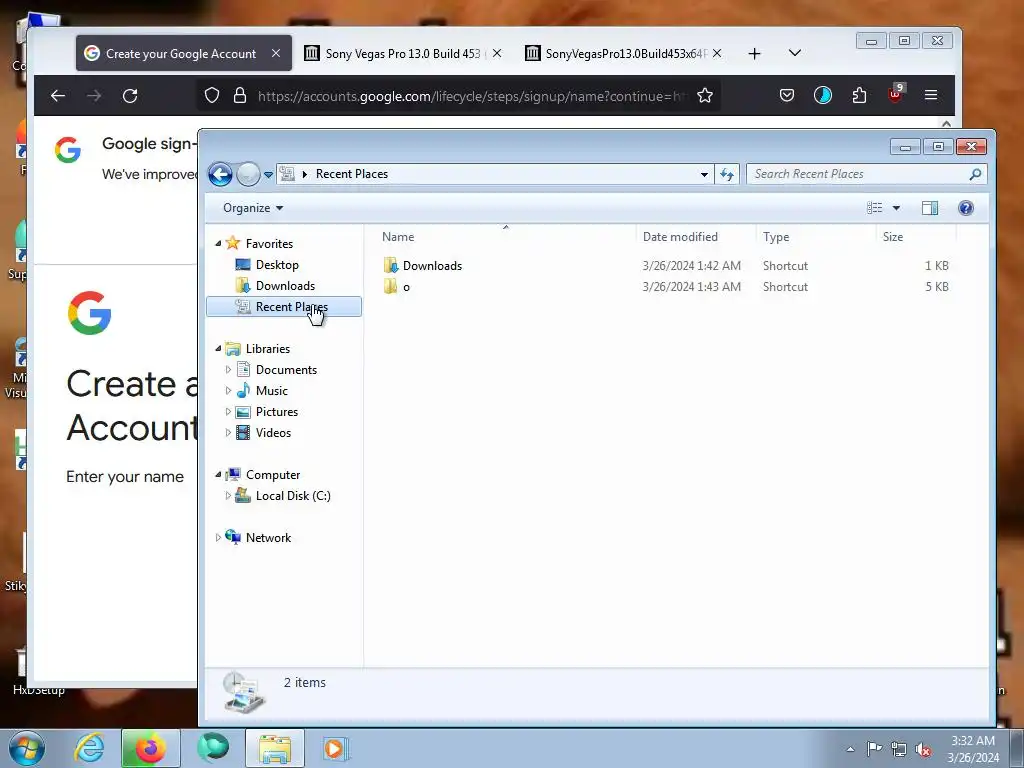Screen dimensions: 1024x768
Task: Expand the Pictures library
Action: [228, 411]
